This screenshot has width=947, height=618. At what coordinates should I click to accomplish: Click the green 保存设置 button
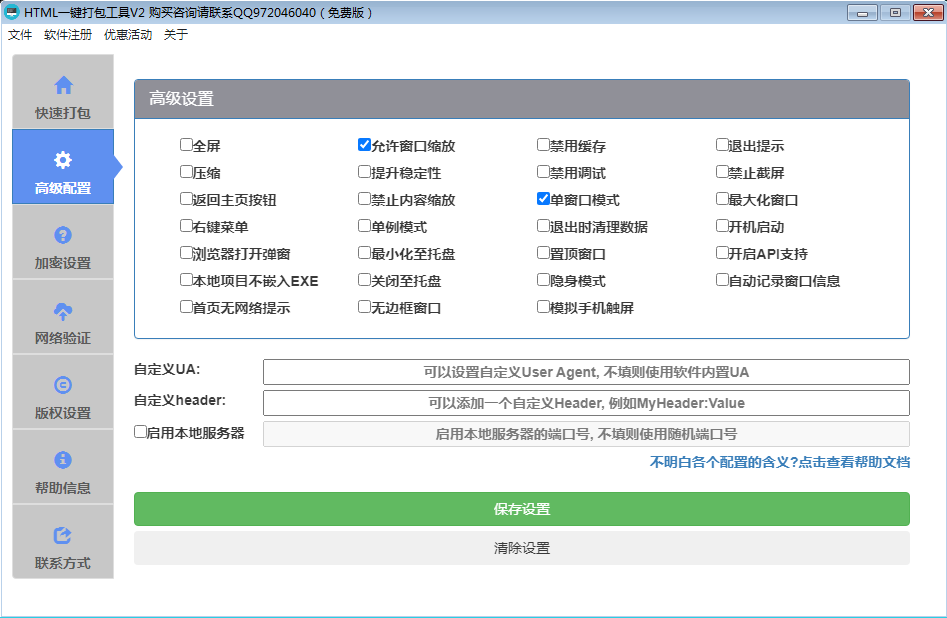(522, 509)
